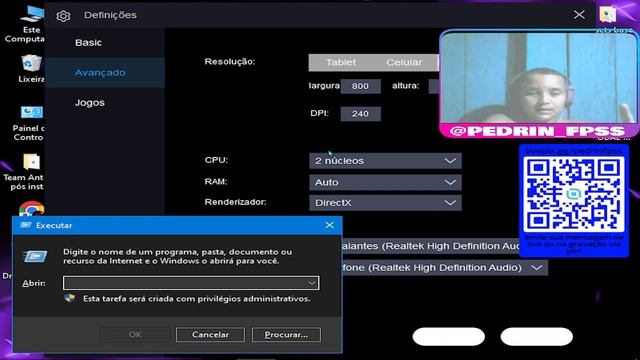Open the Basic settings tab
Screen dimensions: 640x360
coord(88,42)
